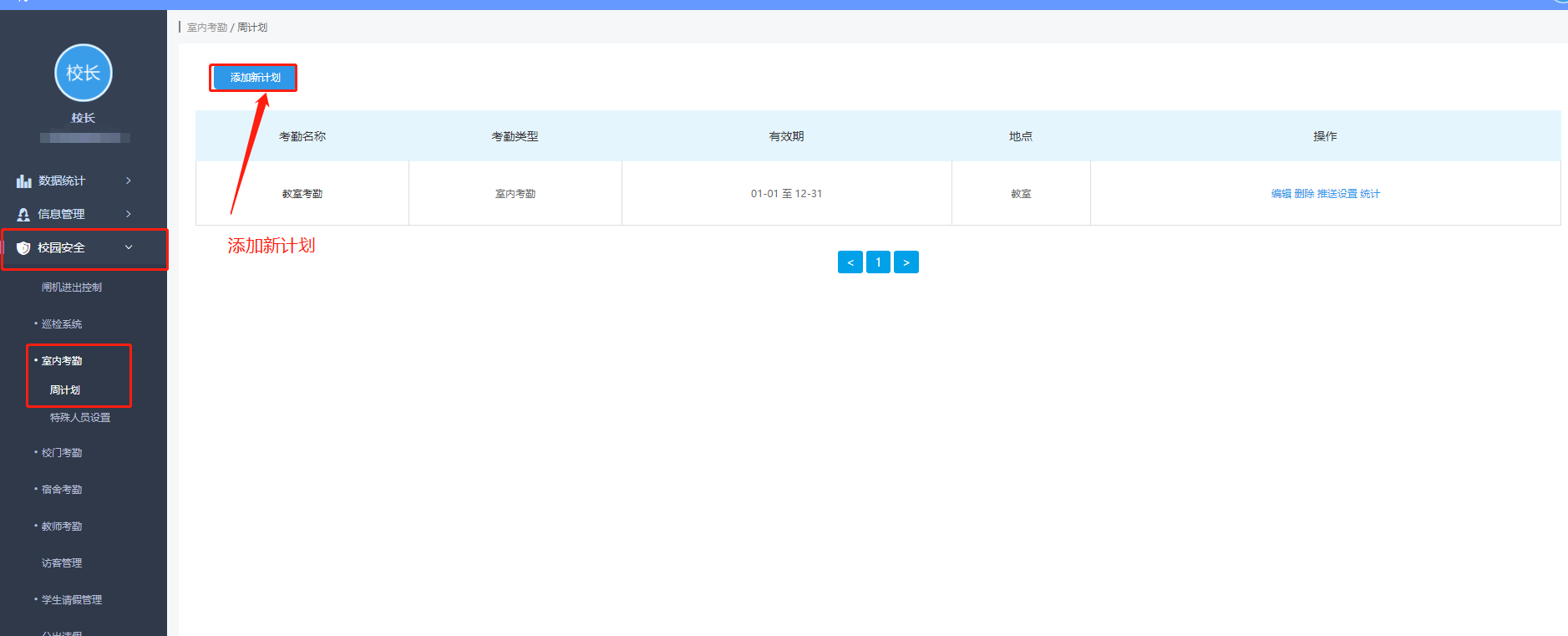Screen dimensions: 1568x636
Task: Go to the previous page arrow
Action: (850, 262)
